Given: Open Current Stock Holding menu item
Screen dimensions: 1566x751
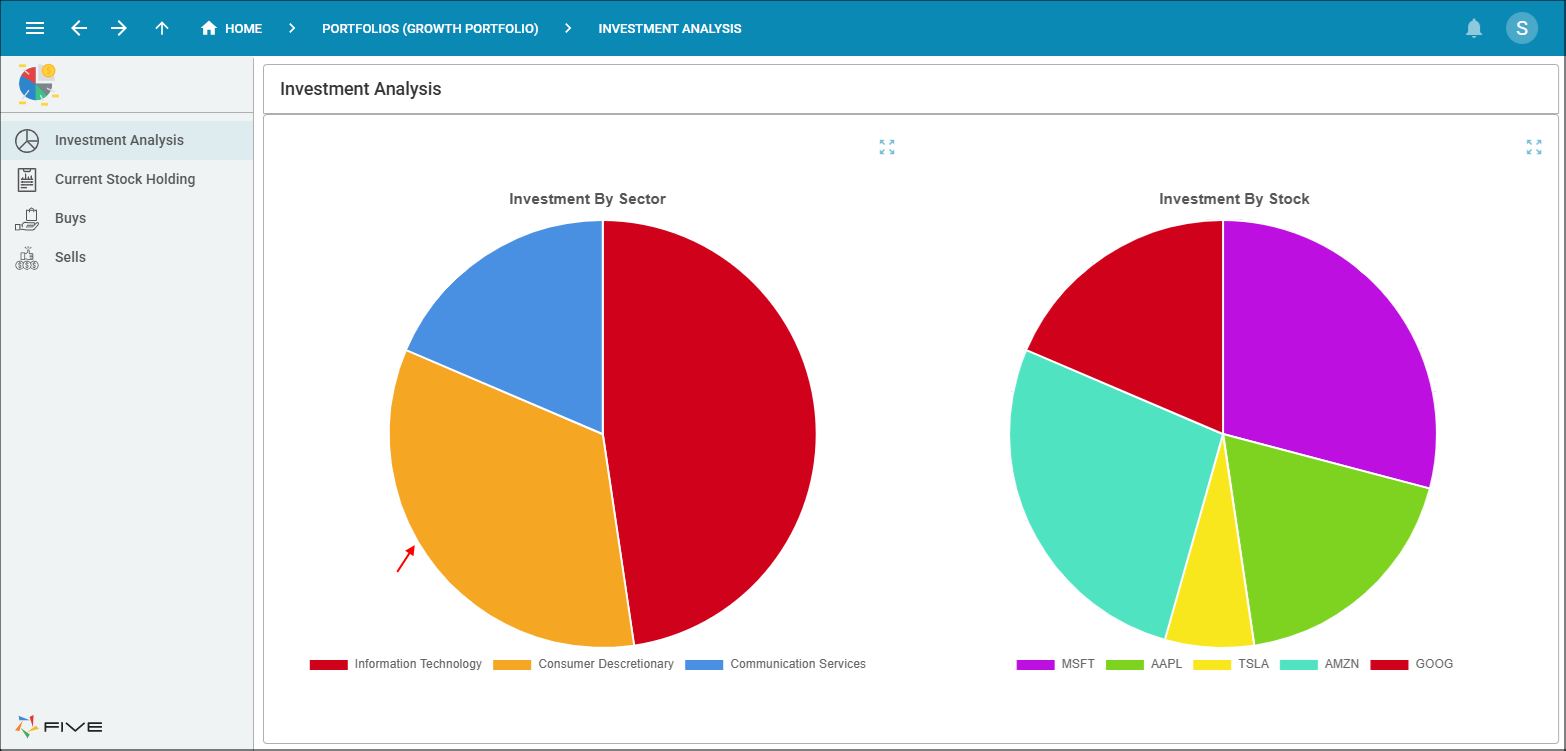Looking at the screenshot, I should 125,179.
